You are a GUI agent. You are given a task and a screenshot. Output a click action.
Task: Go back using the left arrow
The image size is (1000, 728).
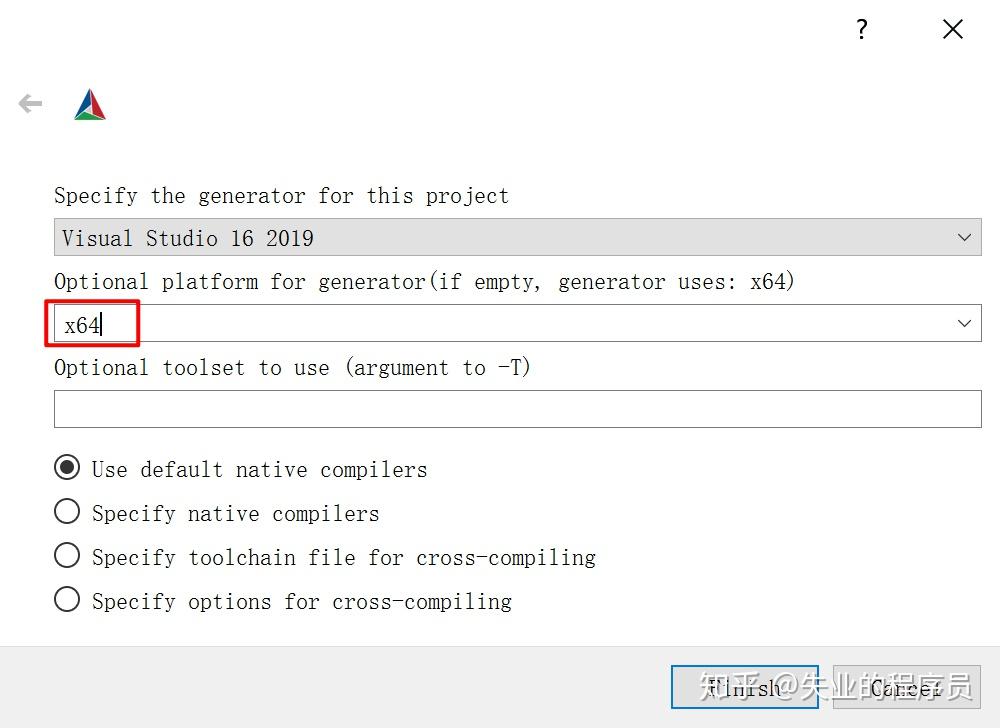[30, 104]
